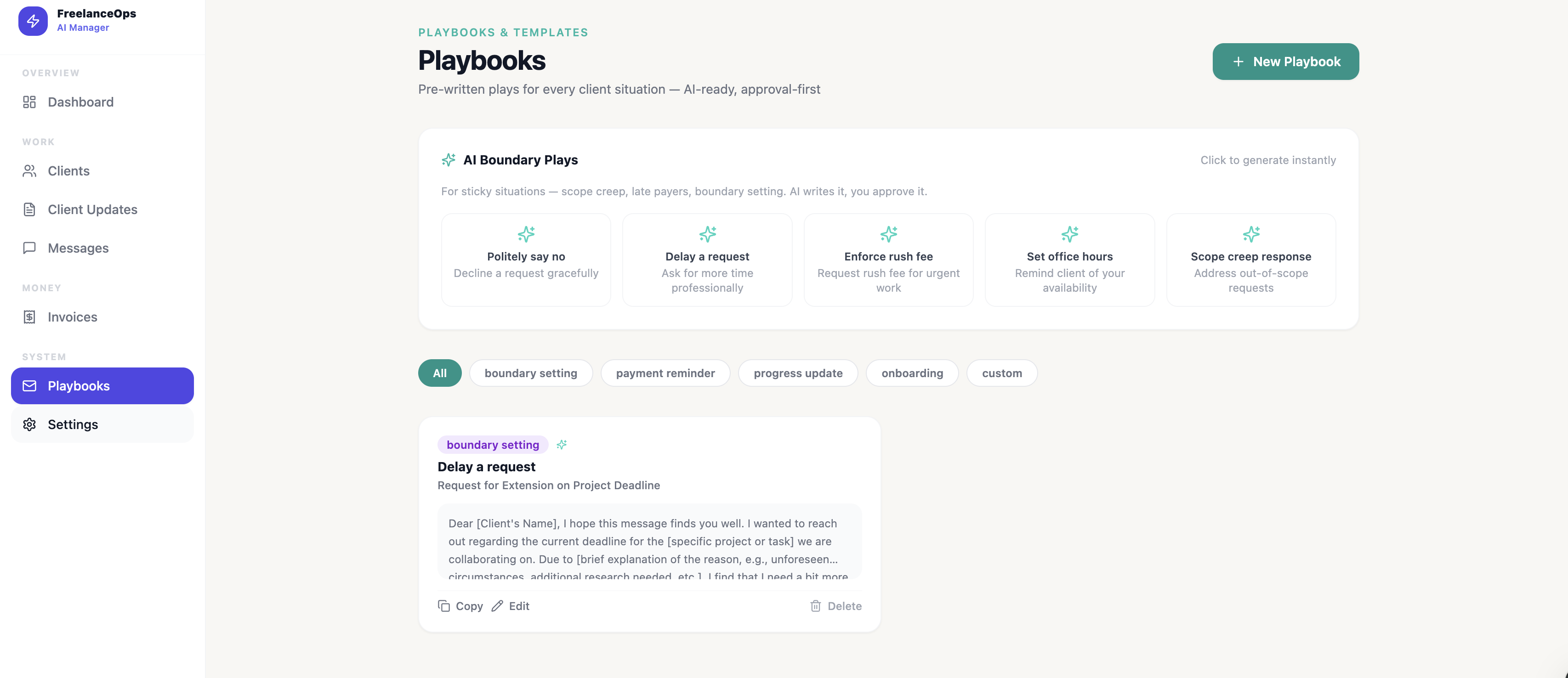This screenshot has width=1568, height=678.
Task: Click the trash icon to delete the playbook
Action: pyautogui.click(x=815, y=605)
